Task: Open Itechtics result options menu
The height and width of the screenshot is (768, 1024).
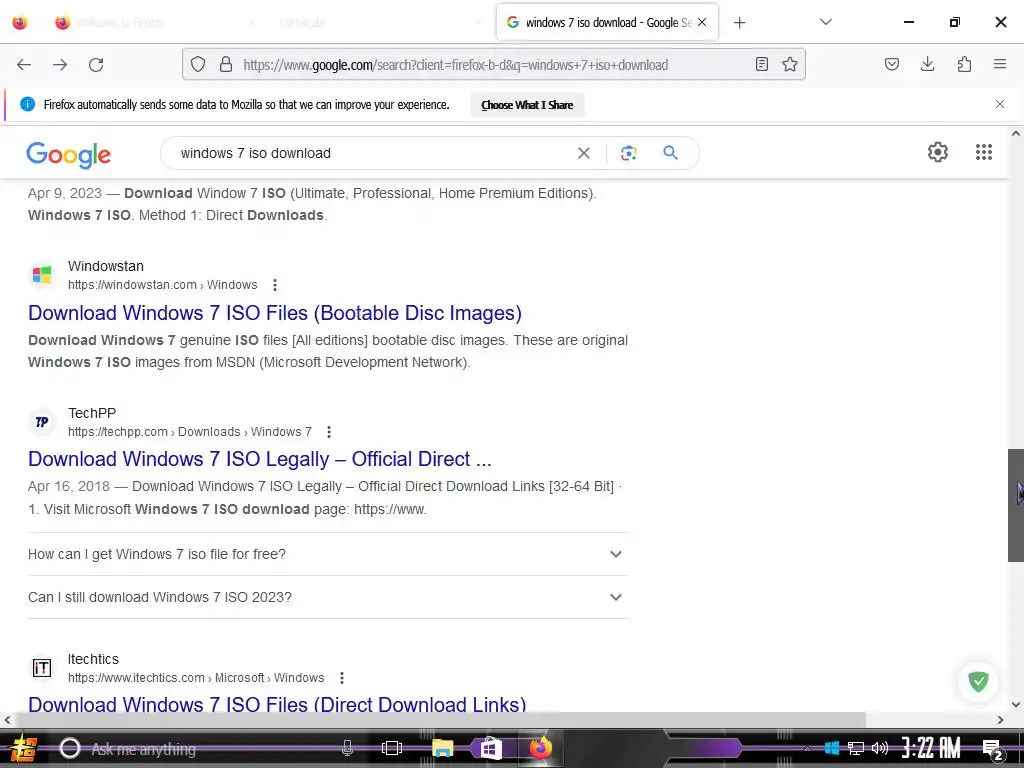Action: click(342, 679)
